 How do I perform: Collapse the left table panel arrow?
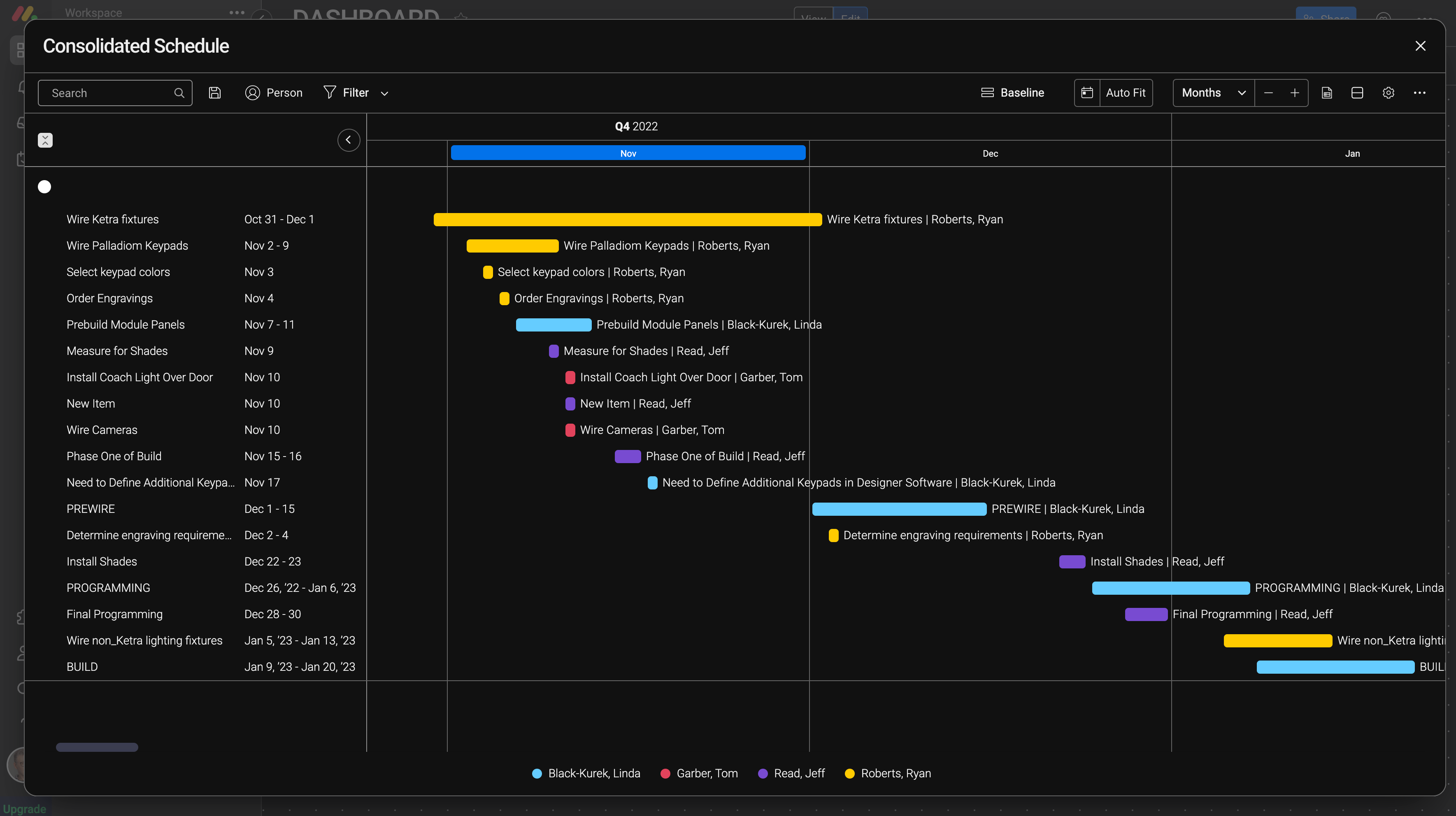[349, 140]
